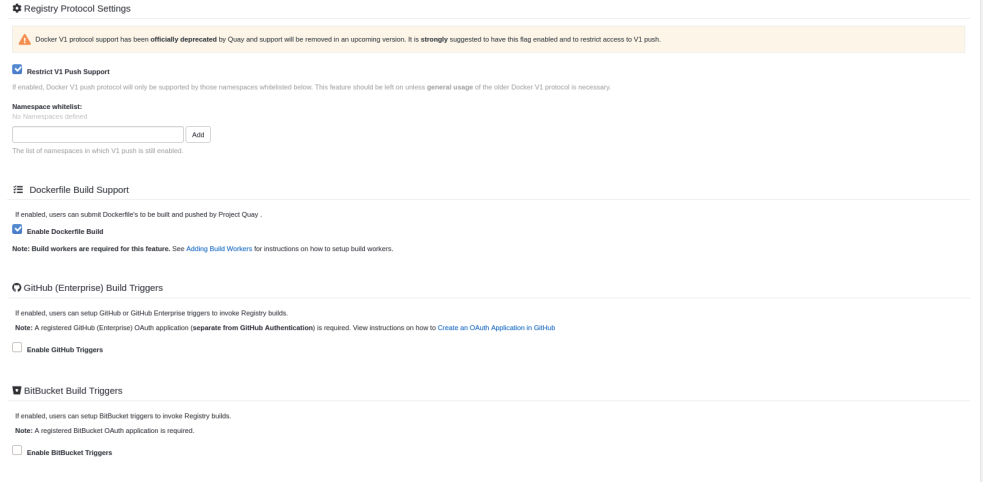The height and width of the screenshot is (482, 983).
Task: Click the BitBucket Build Triggers heading
Action: (73, 391)
